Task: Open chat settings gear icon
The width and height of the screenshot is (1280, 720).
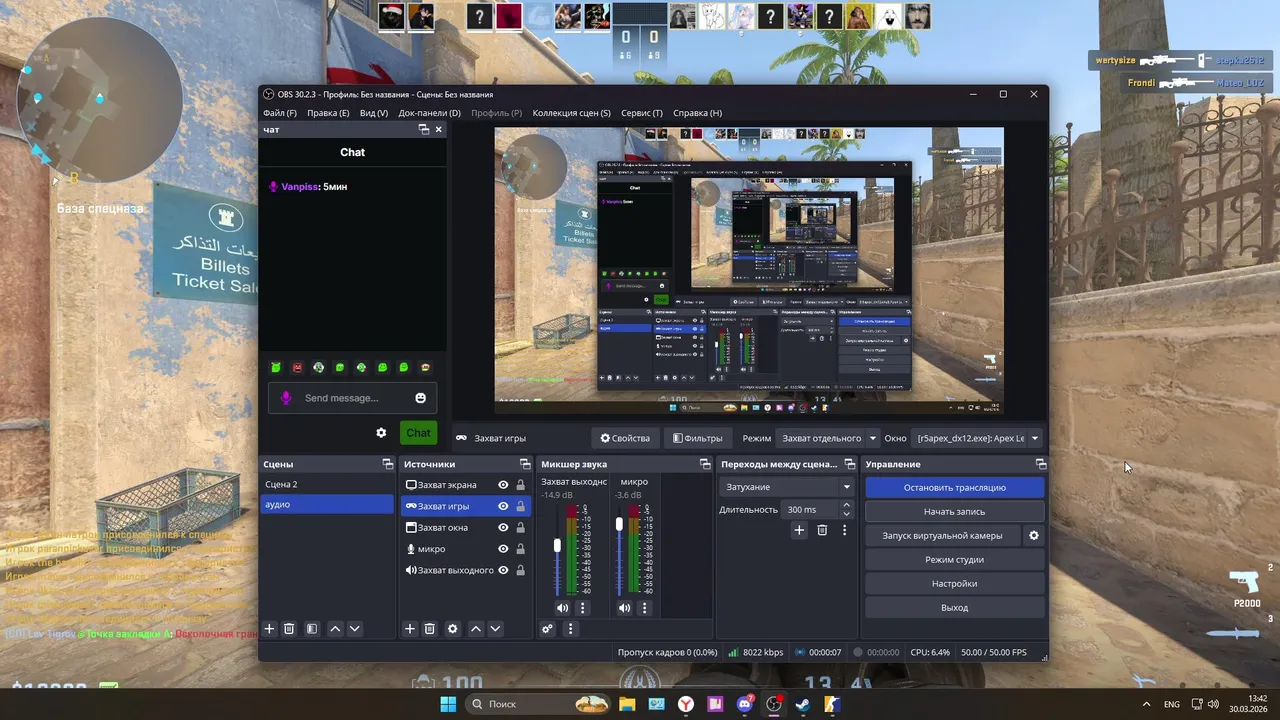Action: pyautogui.click(x=381, y=433)
